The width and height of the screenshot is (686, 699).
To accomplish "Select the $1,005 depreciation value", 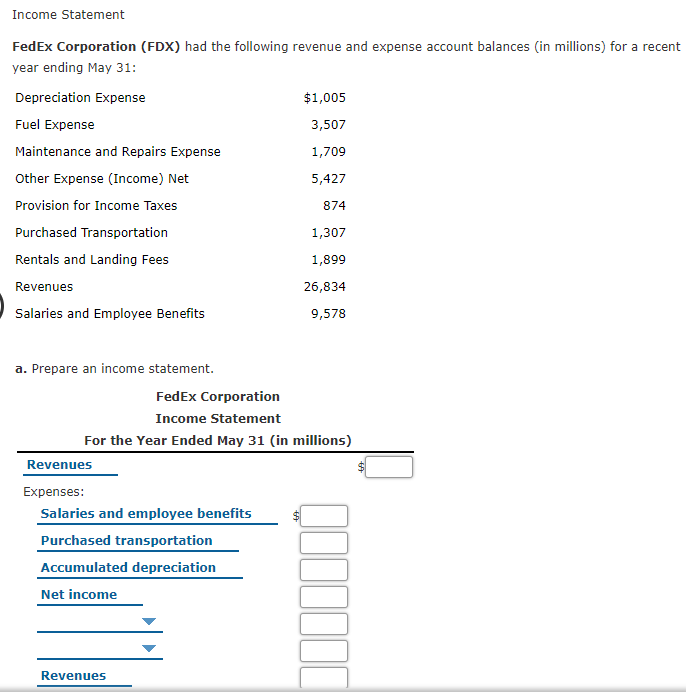I will [x=325, y=98].
